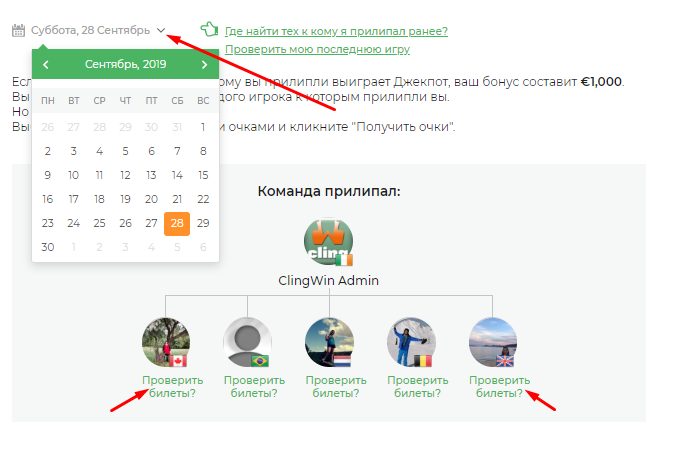Click the €1,000 bonus amount text
This screenshot has width=684, height=466.
click(x=601, y=82)
